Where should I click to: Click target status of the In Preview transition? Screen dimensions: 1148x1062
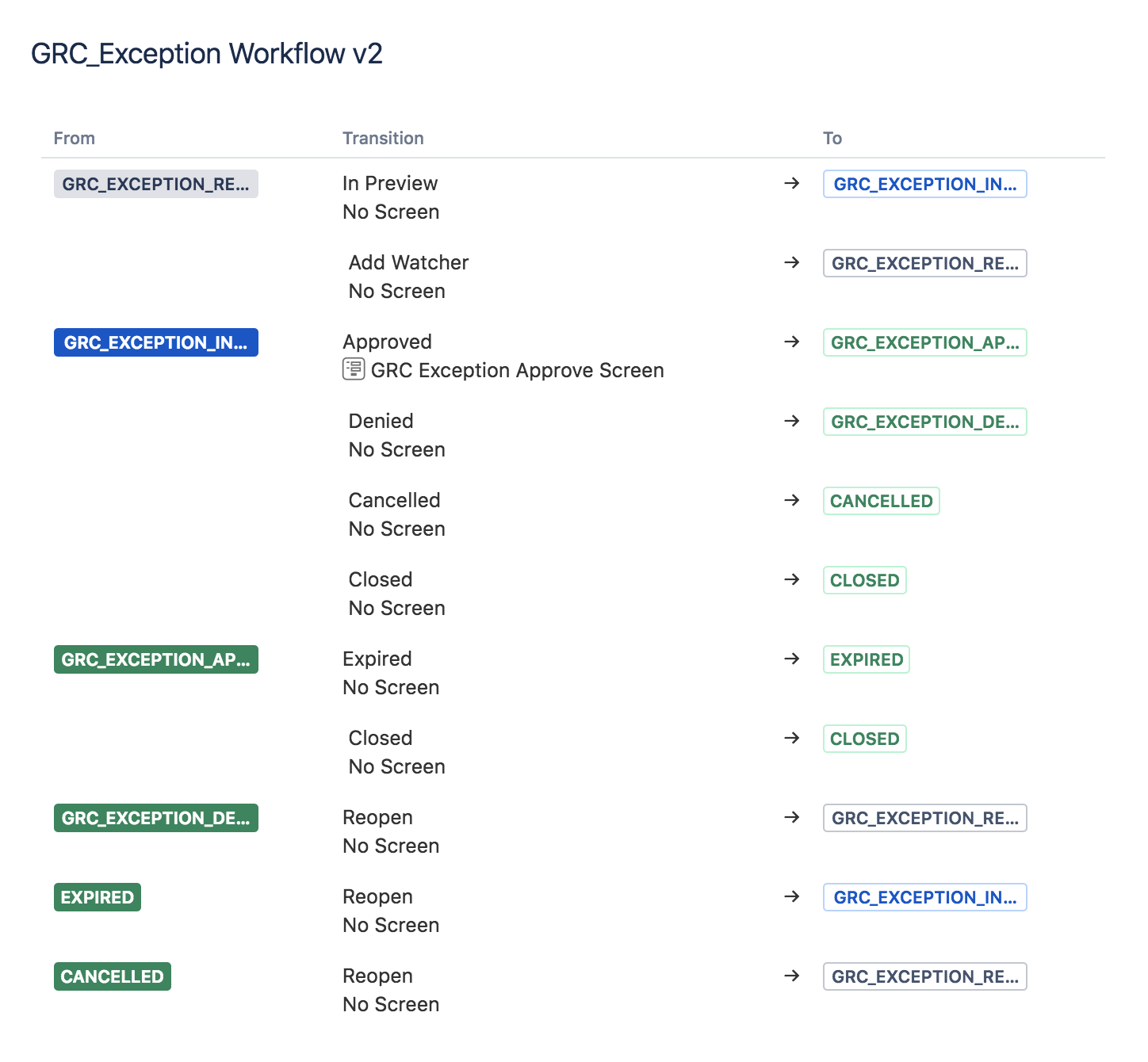point(925,184)
